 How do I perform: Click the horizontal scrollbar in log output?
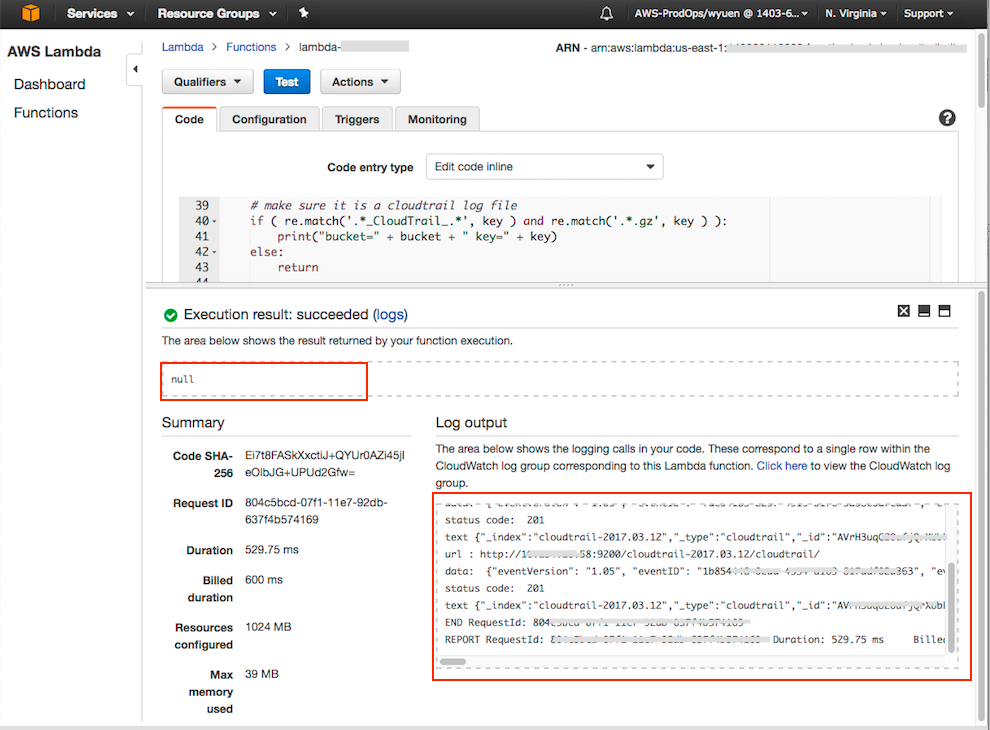click(453, 662)
